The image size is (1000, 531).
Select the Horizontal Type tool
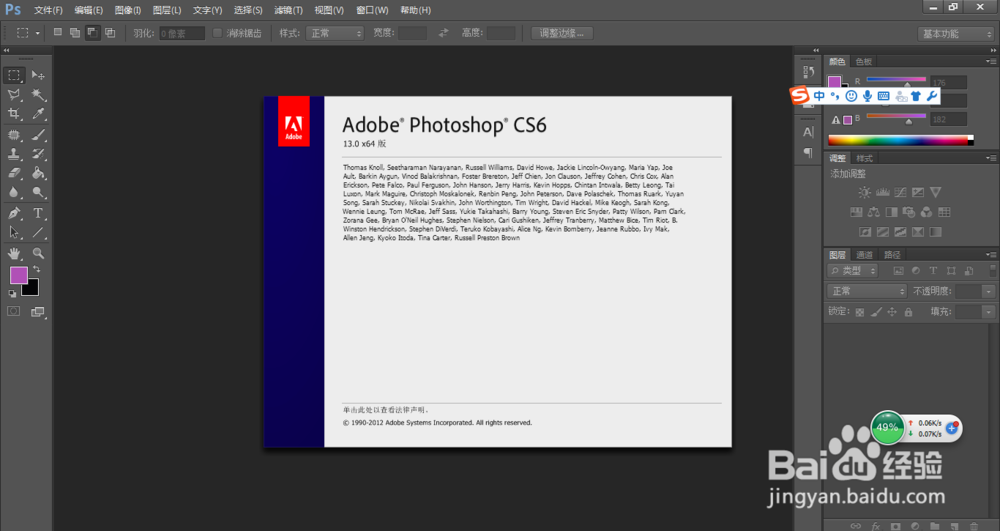pyautogui.click(x=38, y=214)
